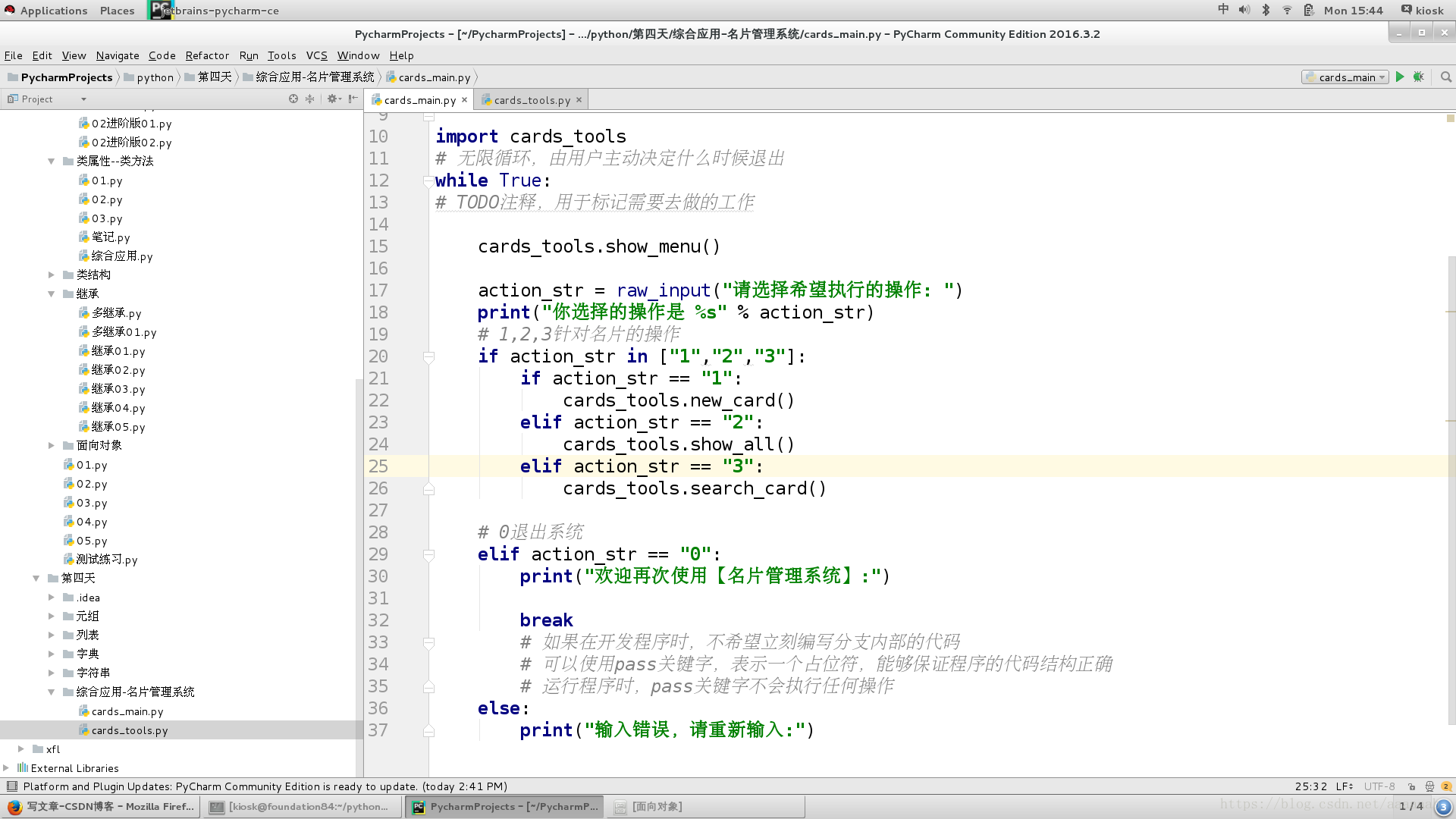The height and width of the screenshot is (819, 1456).
Task: Fold the elif action_str == "0" block
Action: point(428,554)
